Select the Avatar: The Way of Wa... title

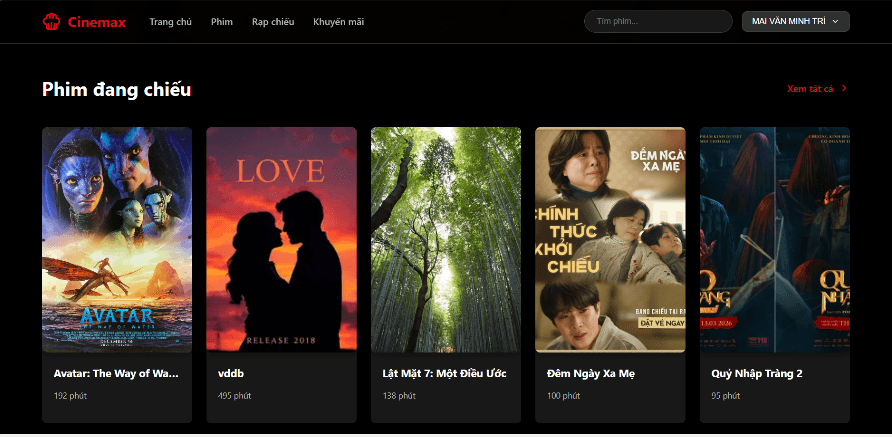click(x=116, y=374)
